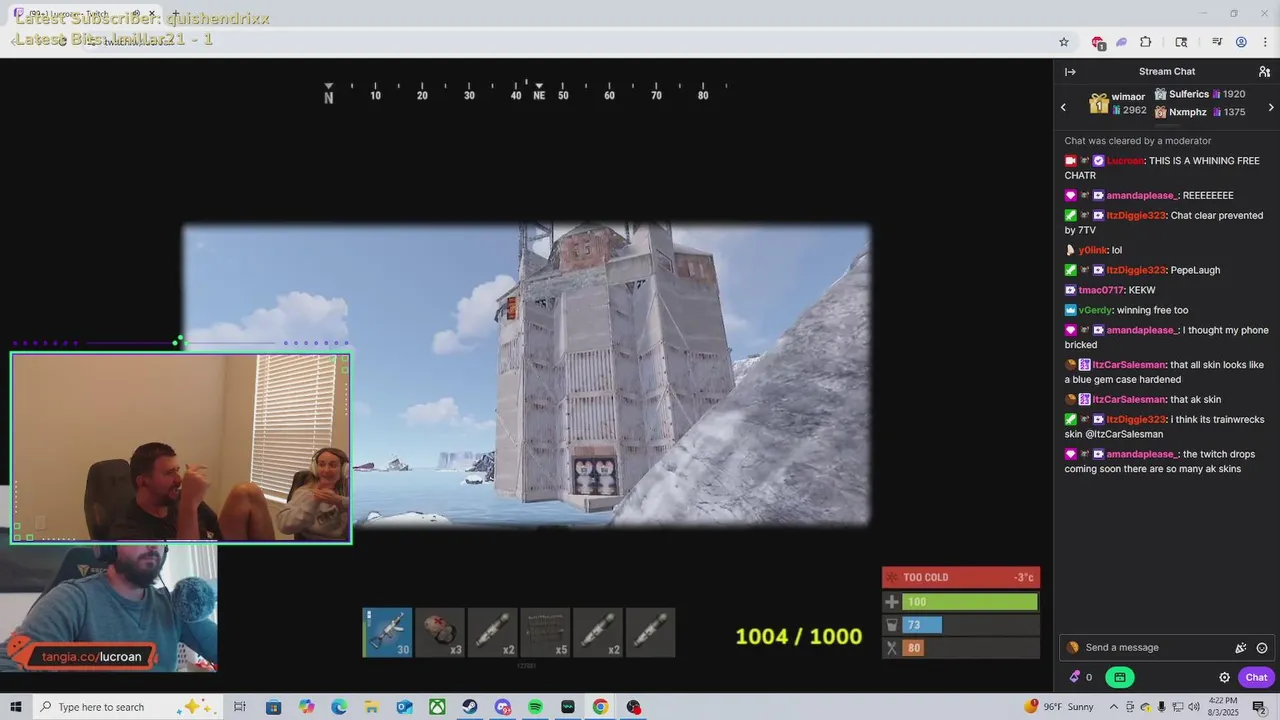Open Google Chrome from taskbar

pyautogui.click(x=600, y=707)
